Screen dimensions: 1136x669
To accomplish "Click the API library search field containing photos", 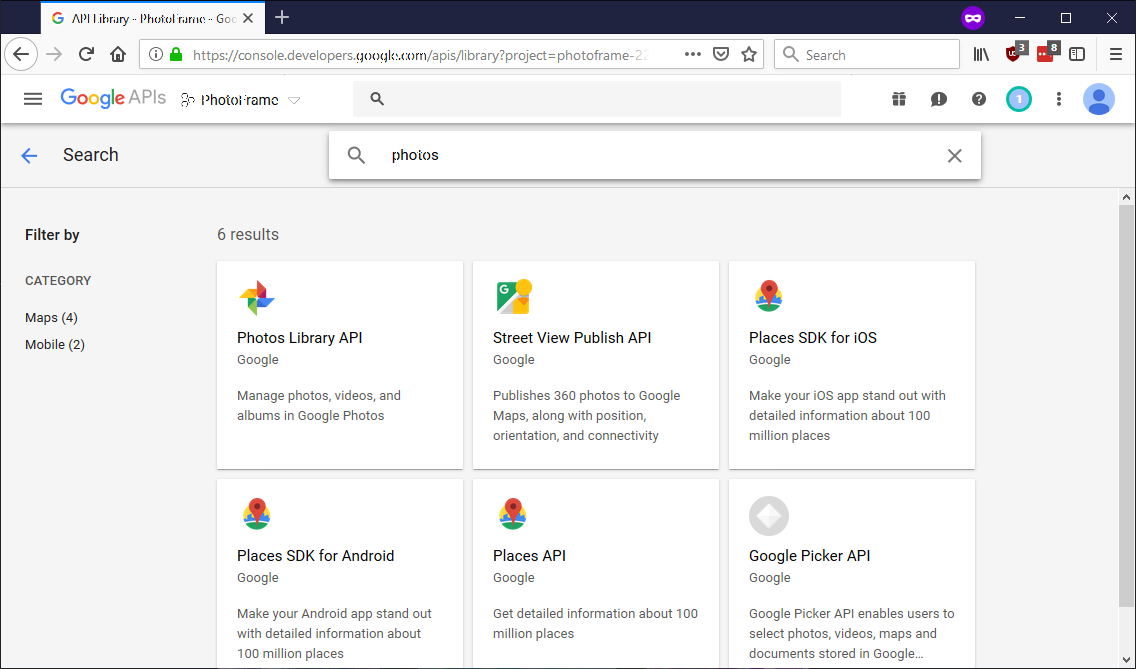I will point(655,155).
